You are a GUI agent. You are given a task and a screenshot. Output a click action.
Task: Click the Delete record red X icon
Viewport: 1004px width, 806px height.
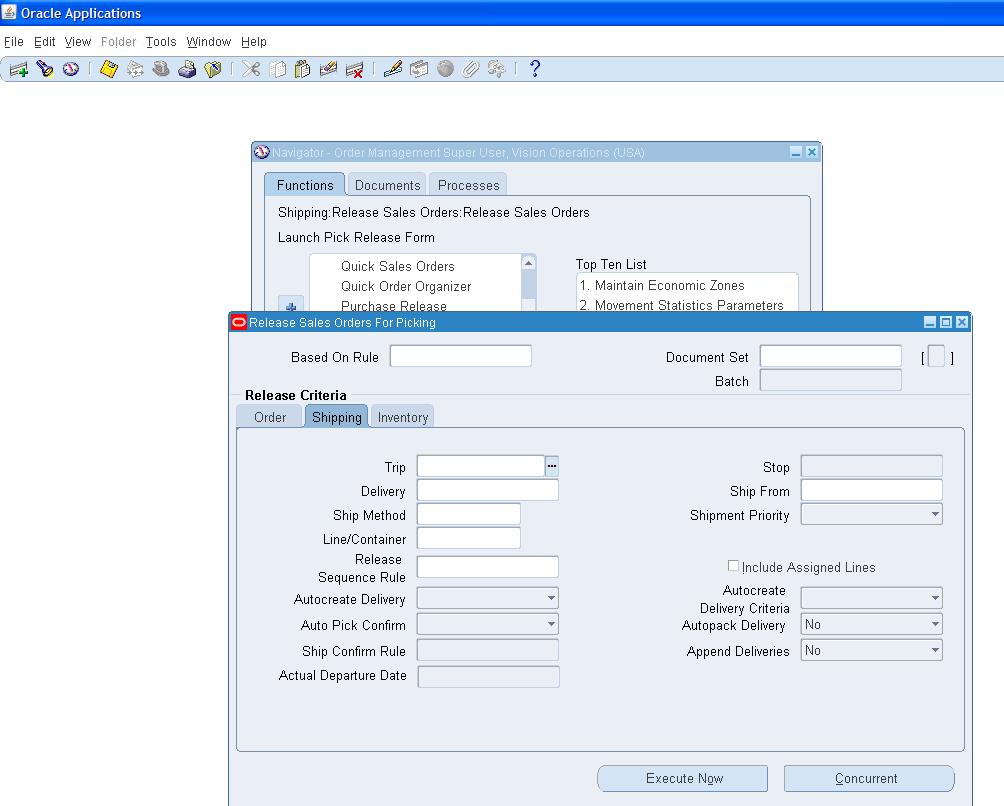pos(354,69)
